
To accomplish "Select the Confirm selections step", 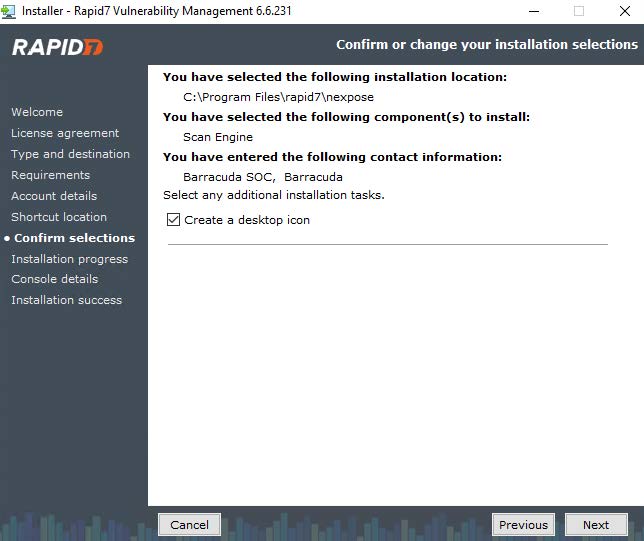I will 74,238.
